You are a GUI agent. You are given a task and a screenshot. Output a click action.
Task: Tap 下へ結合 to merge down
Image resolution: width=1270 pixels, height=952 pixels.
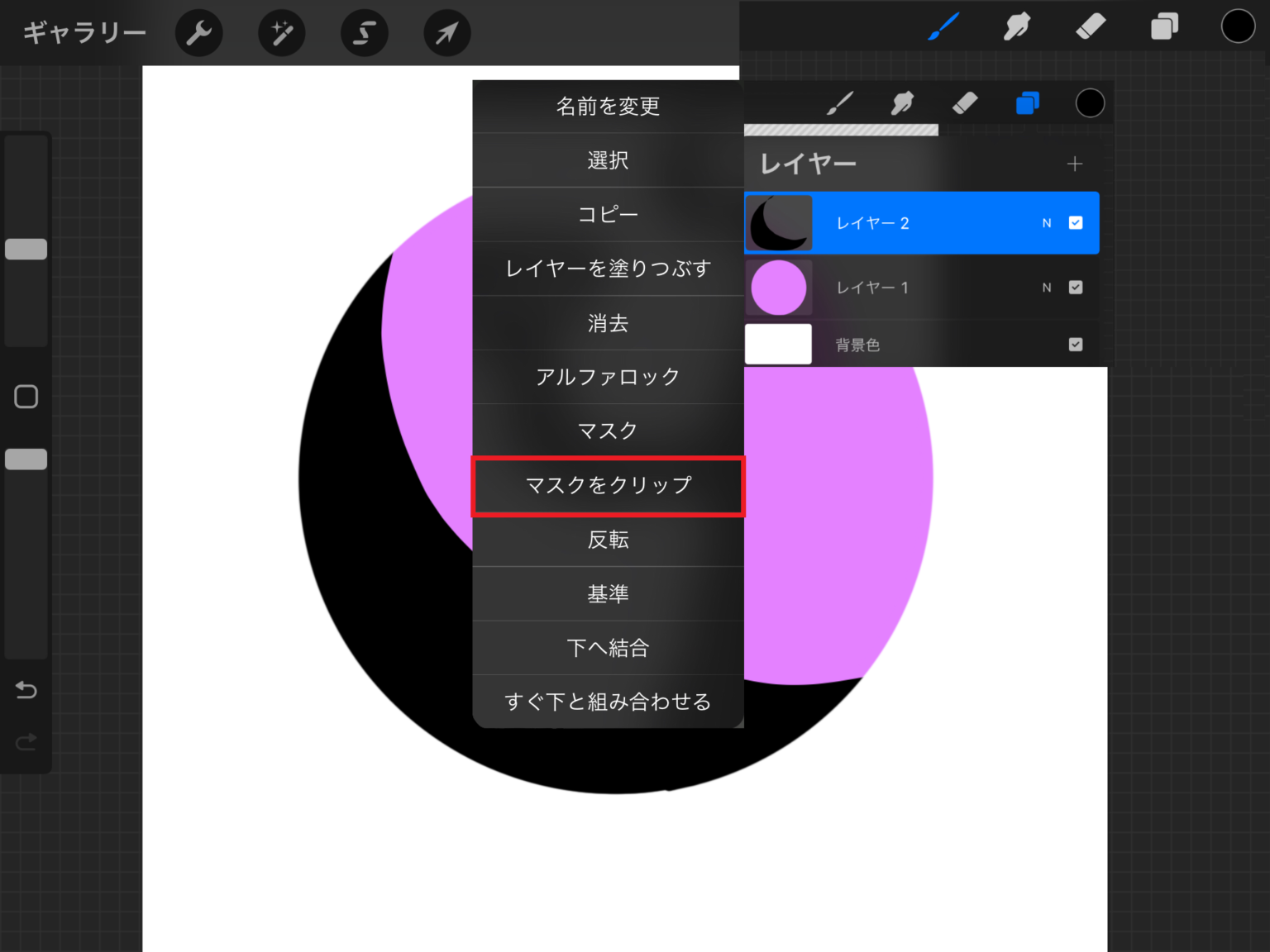tap(608, 648)
